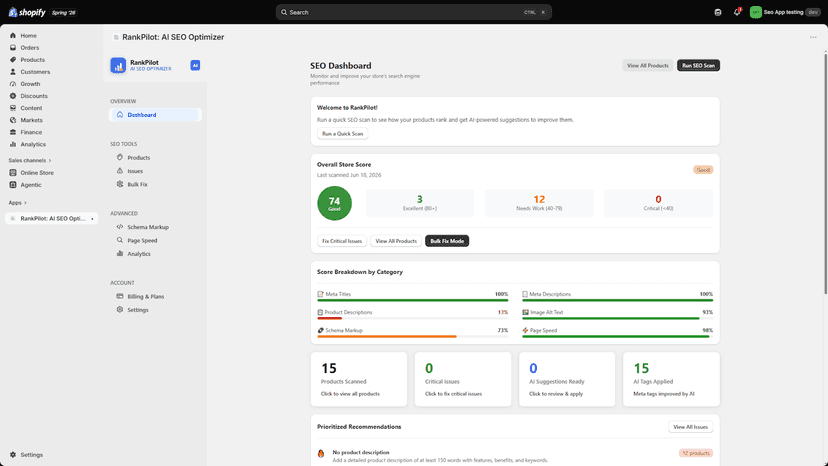Click the Meta Titles progress bar
The width and height of the screenshot is (828, 466).
pos(412,300)
